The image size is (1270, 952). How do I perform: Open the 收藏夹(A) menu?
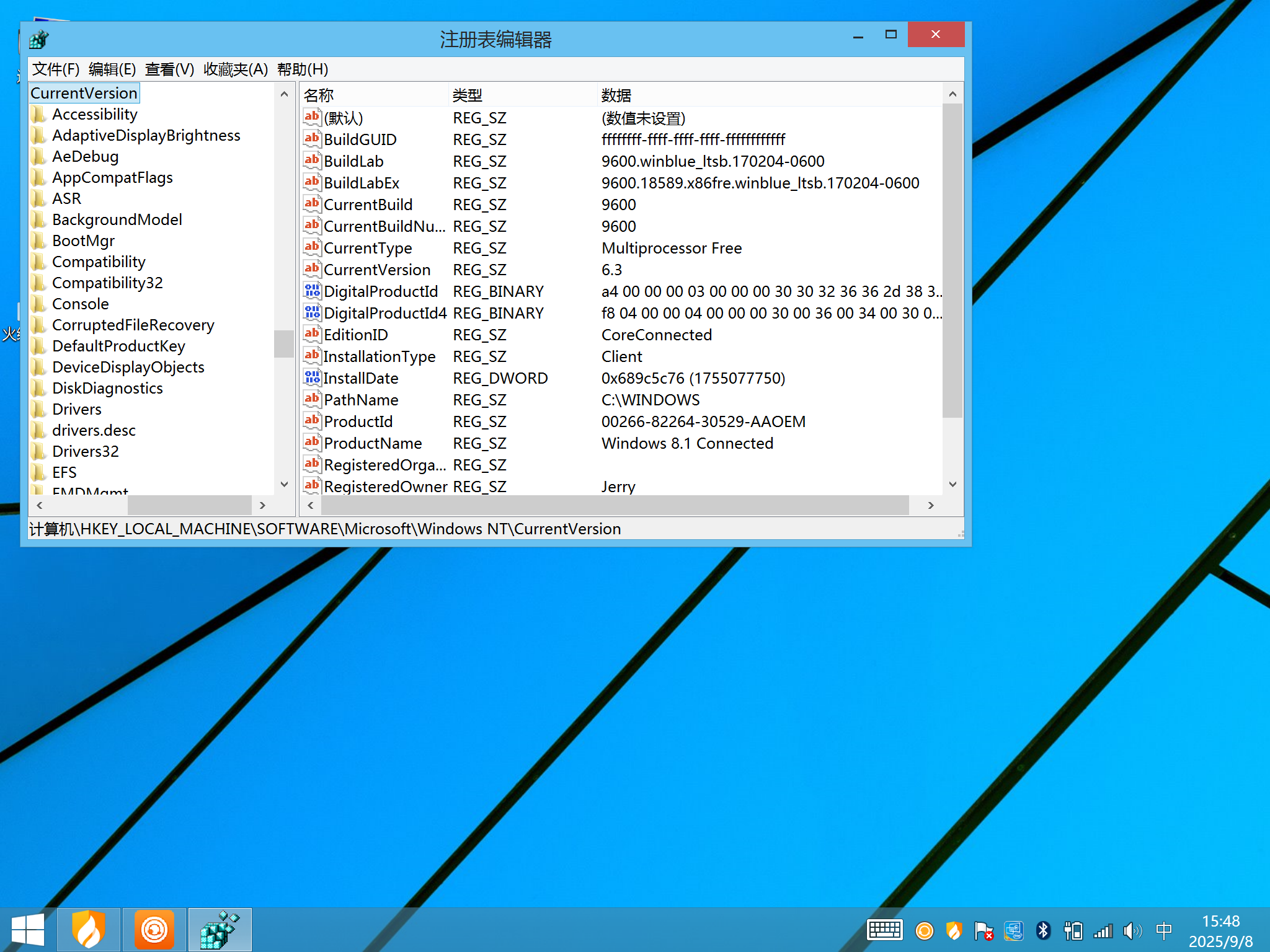[x=236, y=69]
